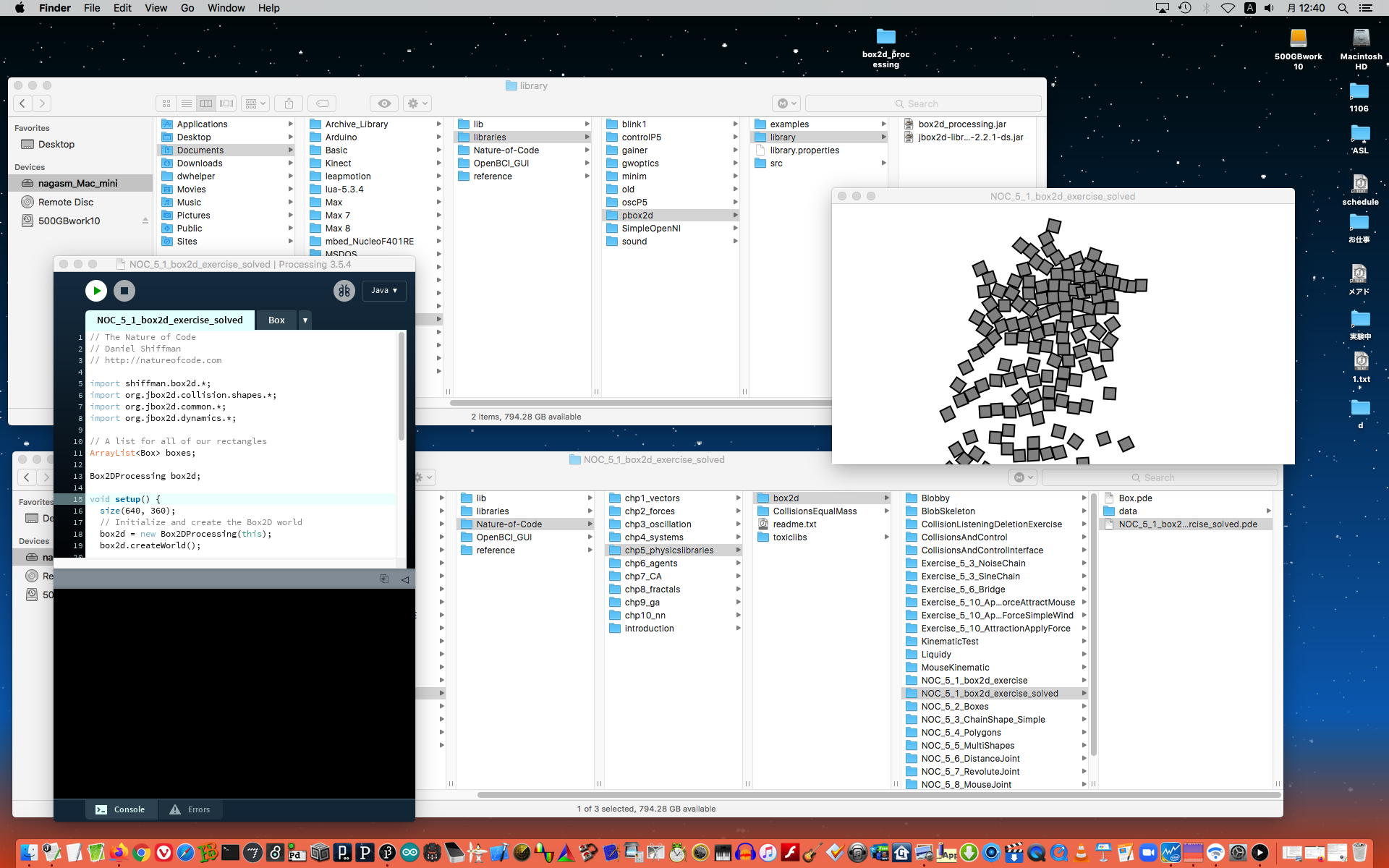Eject the 500GBwork10 drive
Viewport: 1389px width, 868px height.
click(145, 221)
